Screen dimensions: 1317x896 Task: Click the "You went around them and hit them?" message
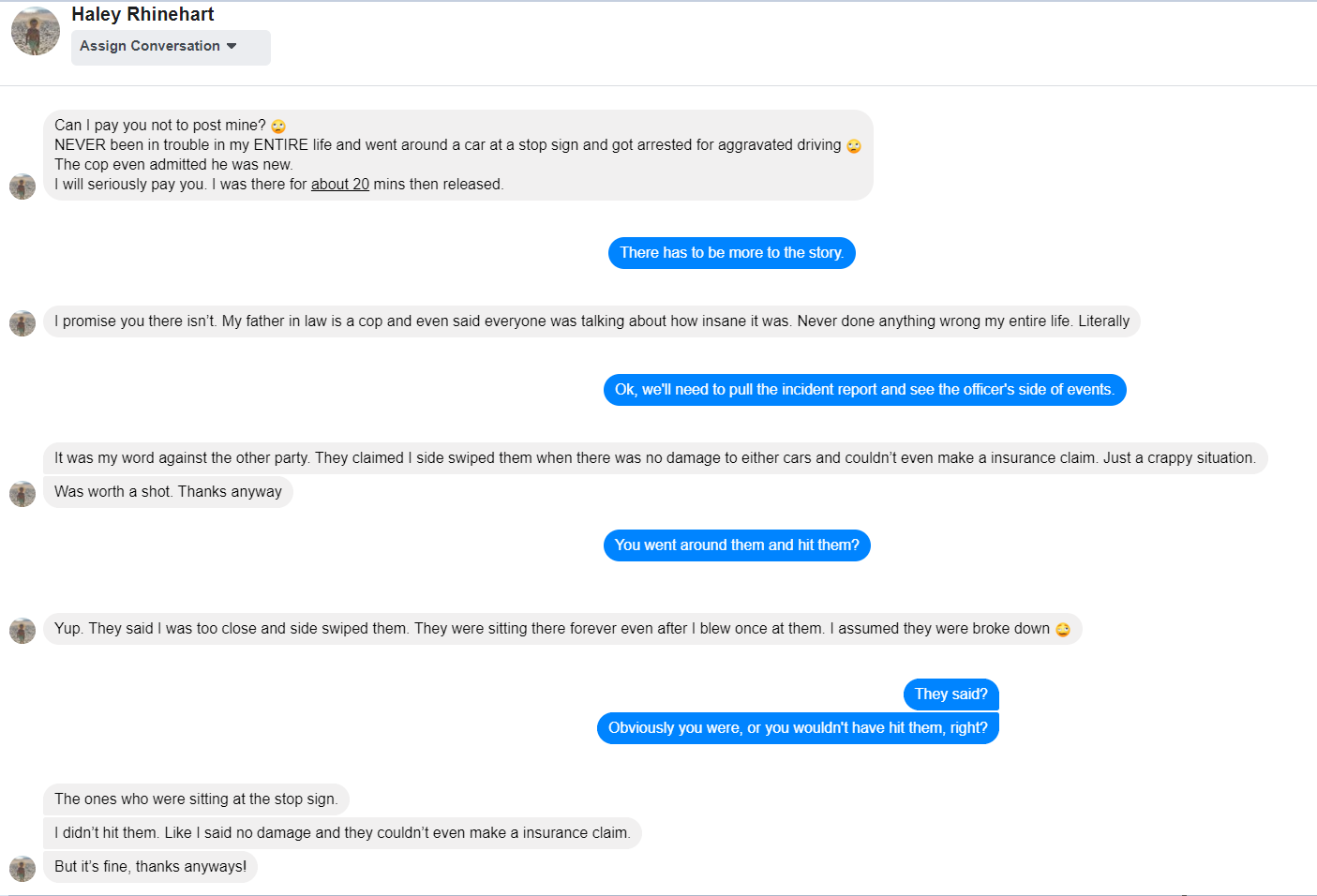pos(737,545)
